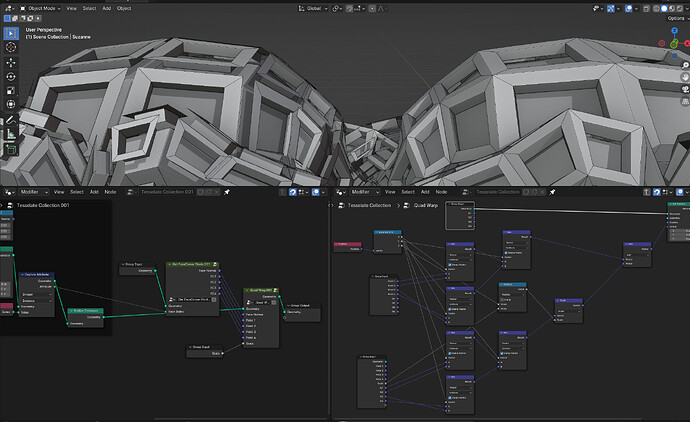690x422 pixels.
Task: Open the node tree browse icon in left header
Action: (131, 192)
